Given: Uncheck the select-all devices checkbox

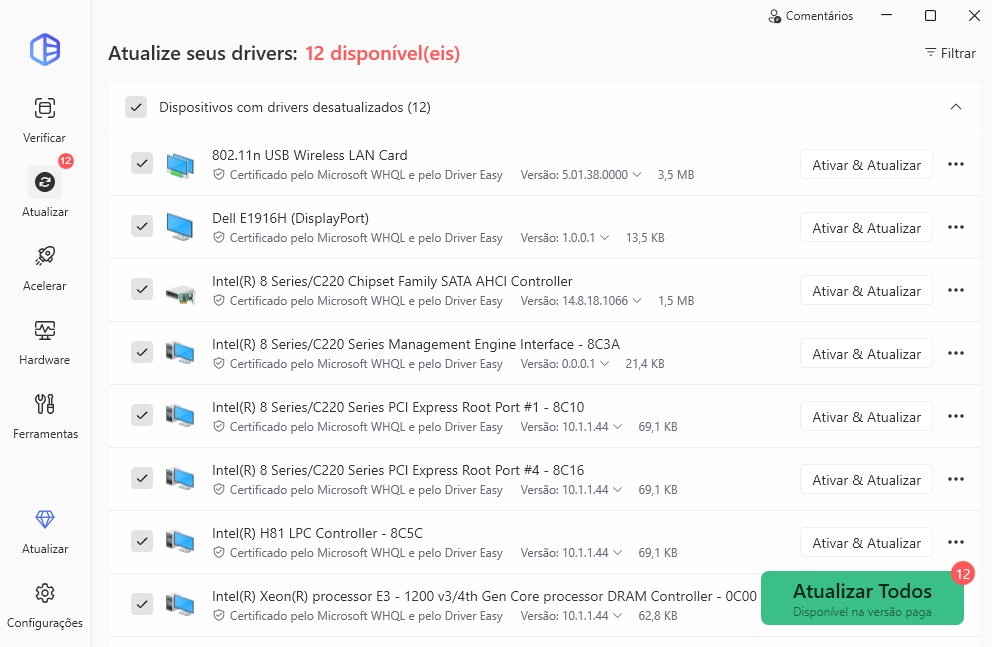Looking at the screenshot, I should [136, 107].
